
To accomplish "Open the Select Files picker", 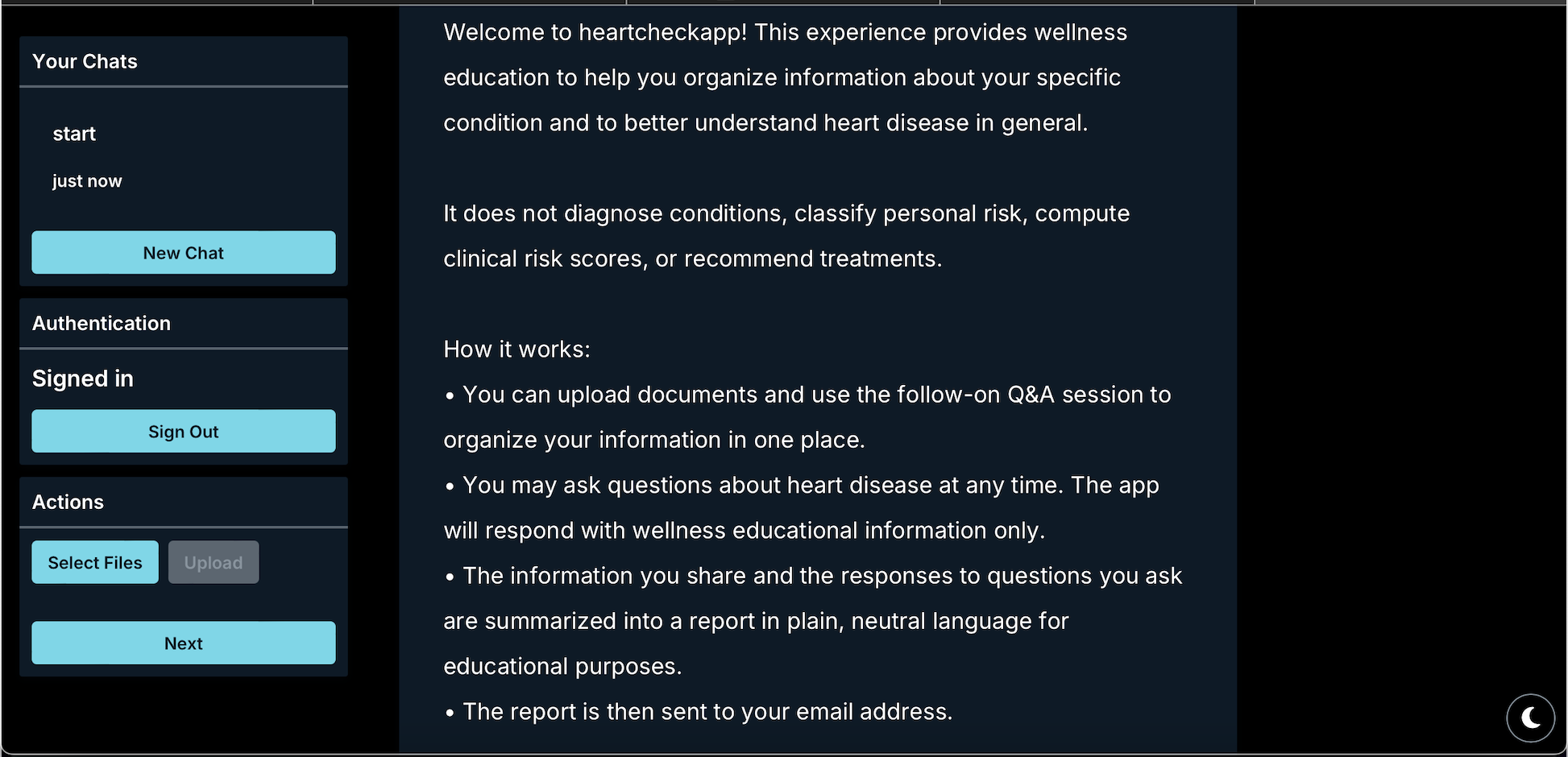I will tap(95, 563).
